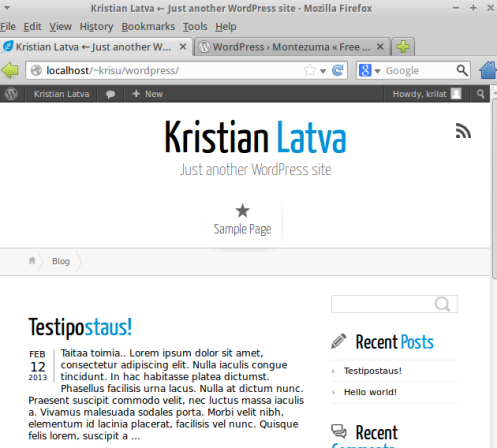Click sidebar search magnifier icon
The height and width of the screenshot is (448, 497).
[x=442, y=304]
